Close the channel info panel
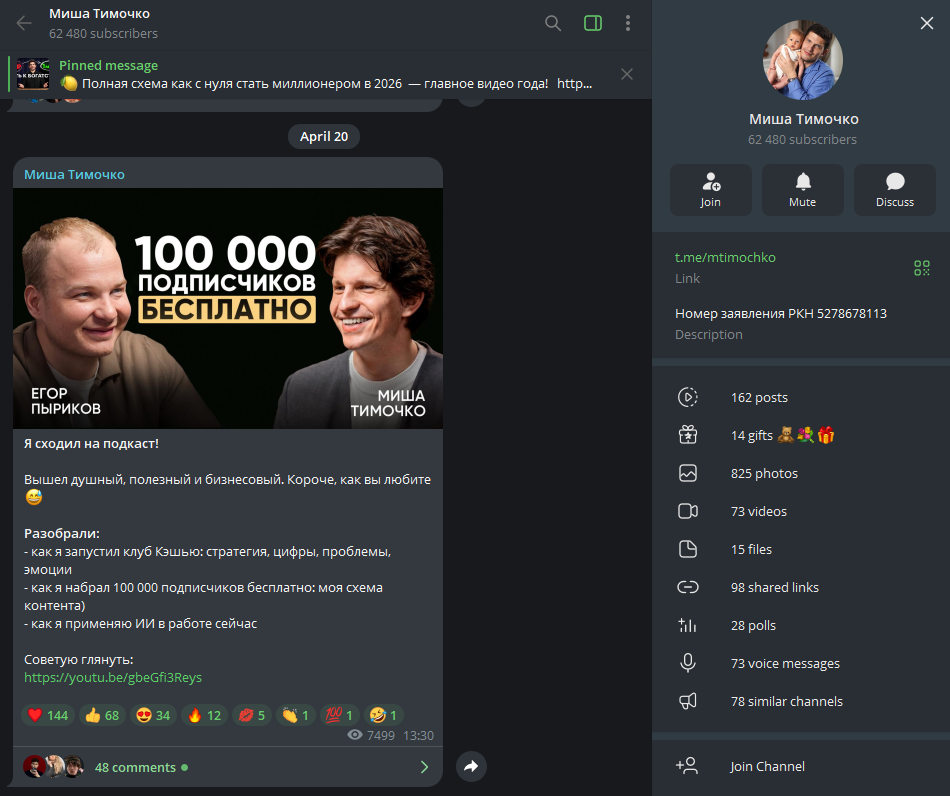Screen dimensions: 950x796 pyautogui.click(x=926, y=23)
